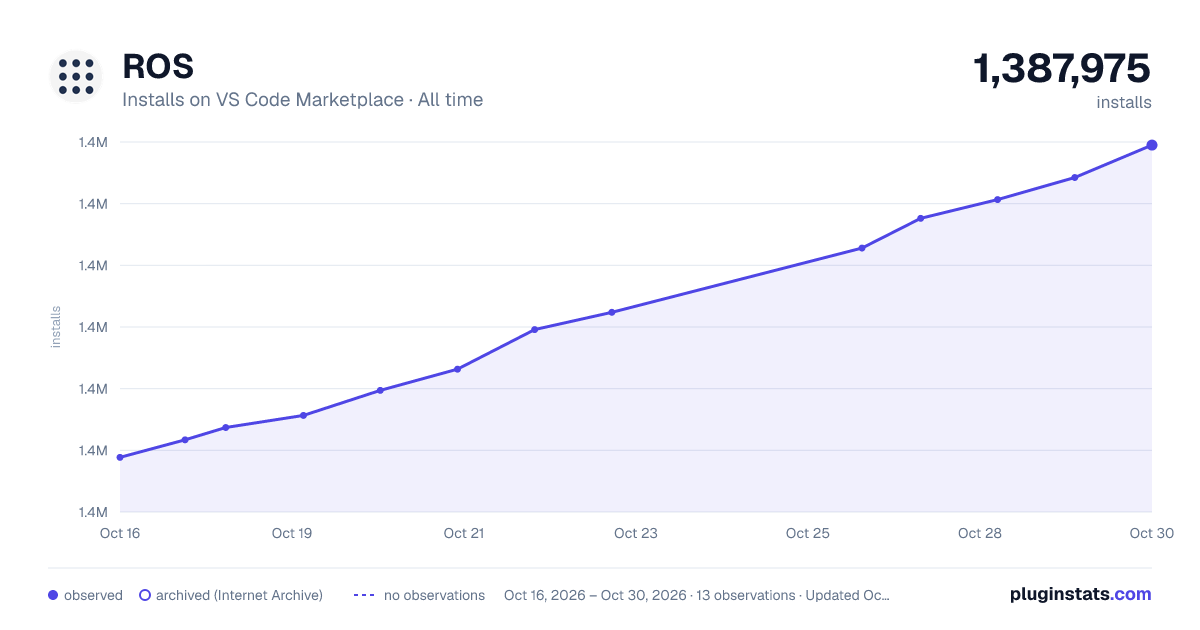The height and width of the screenshot is (630, 1200).
Task: Click the 'no observations' legend label
Action: click(434, 595)
